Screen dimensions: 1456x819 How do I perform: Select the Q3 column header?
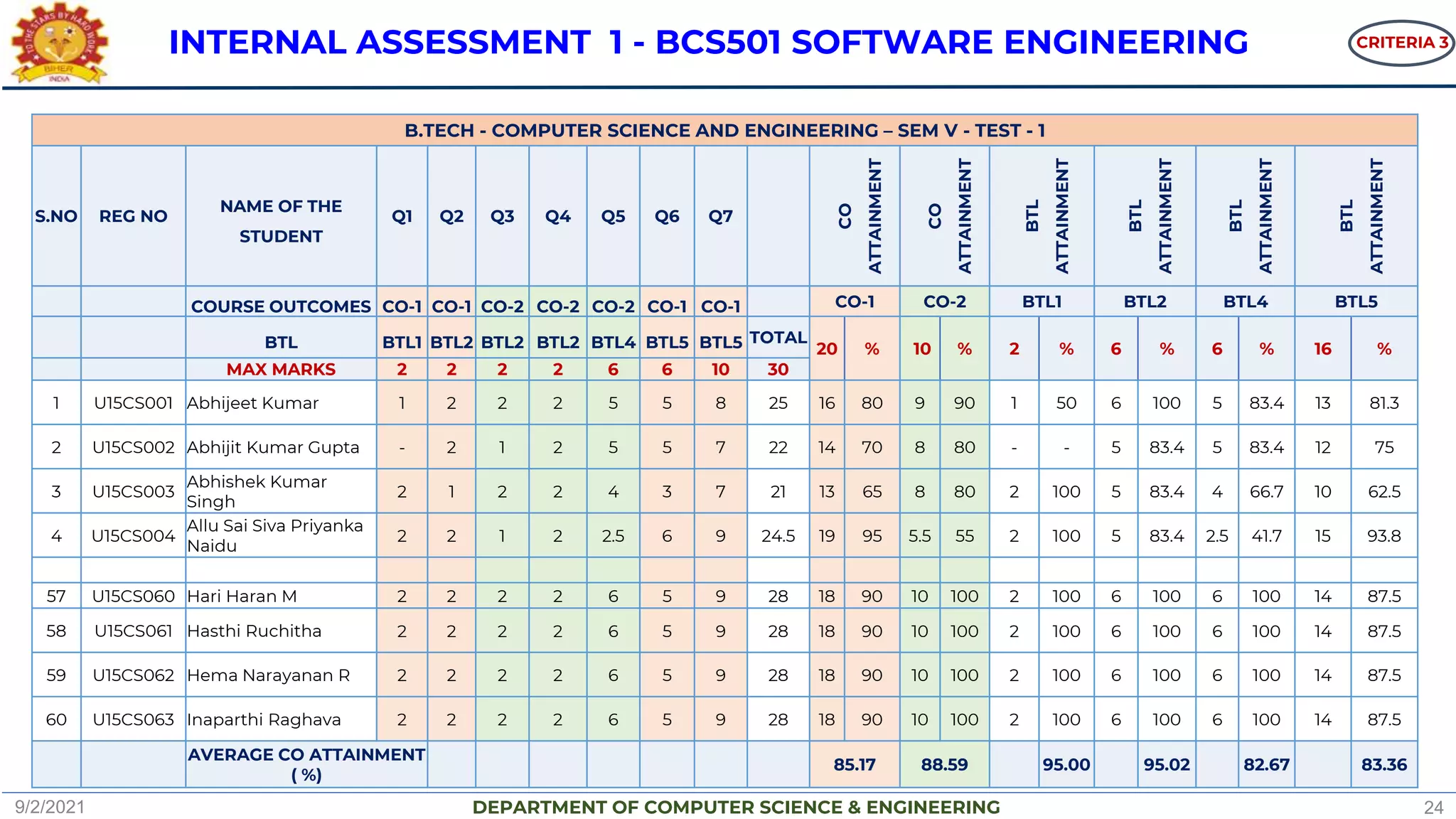tap(502, 216)
